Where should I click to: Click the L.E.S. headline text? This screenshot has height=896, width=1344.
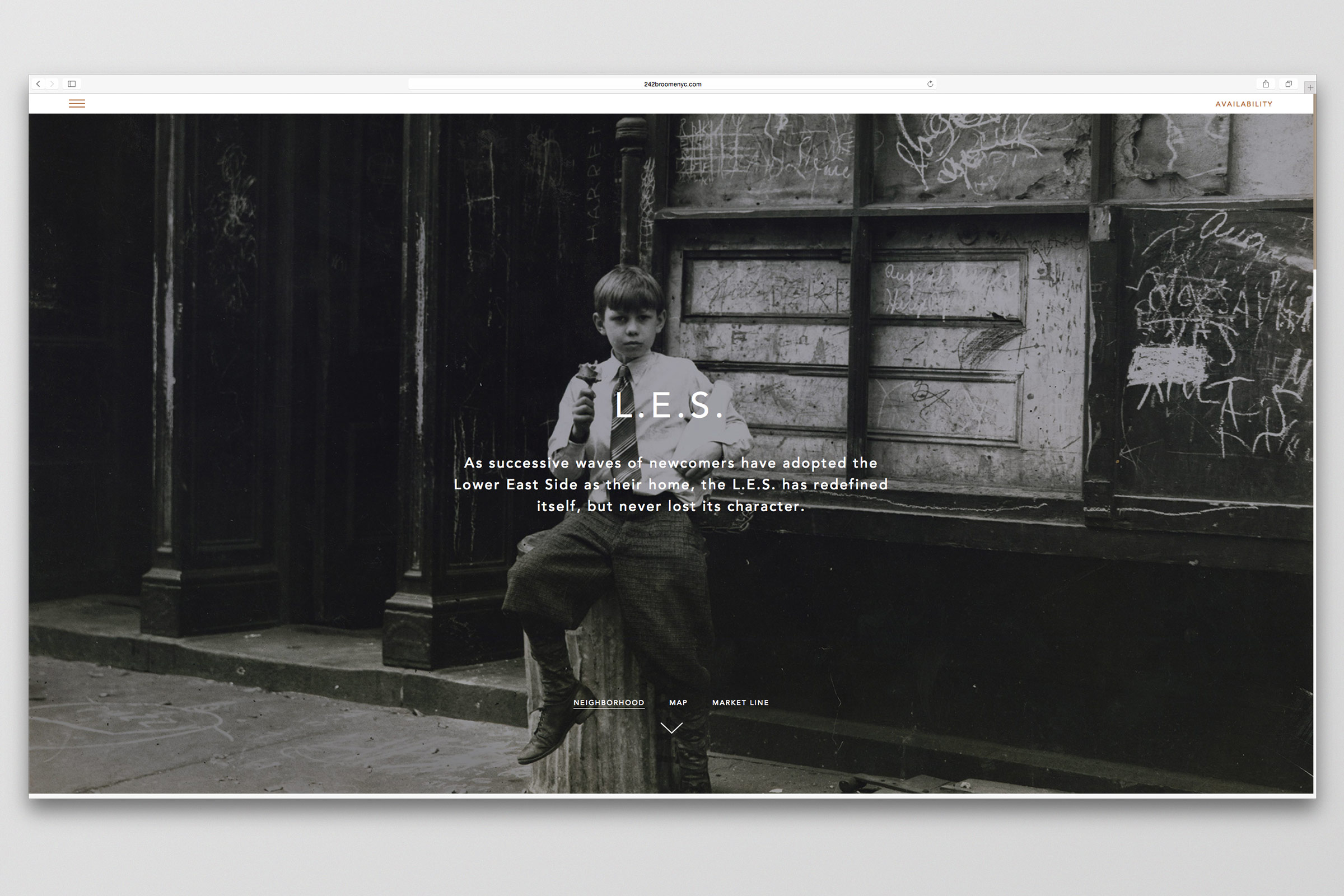coord(670,405)
